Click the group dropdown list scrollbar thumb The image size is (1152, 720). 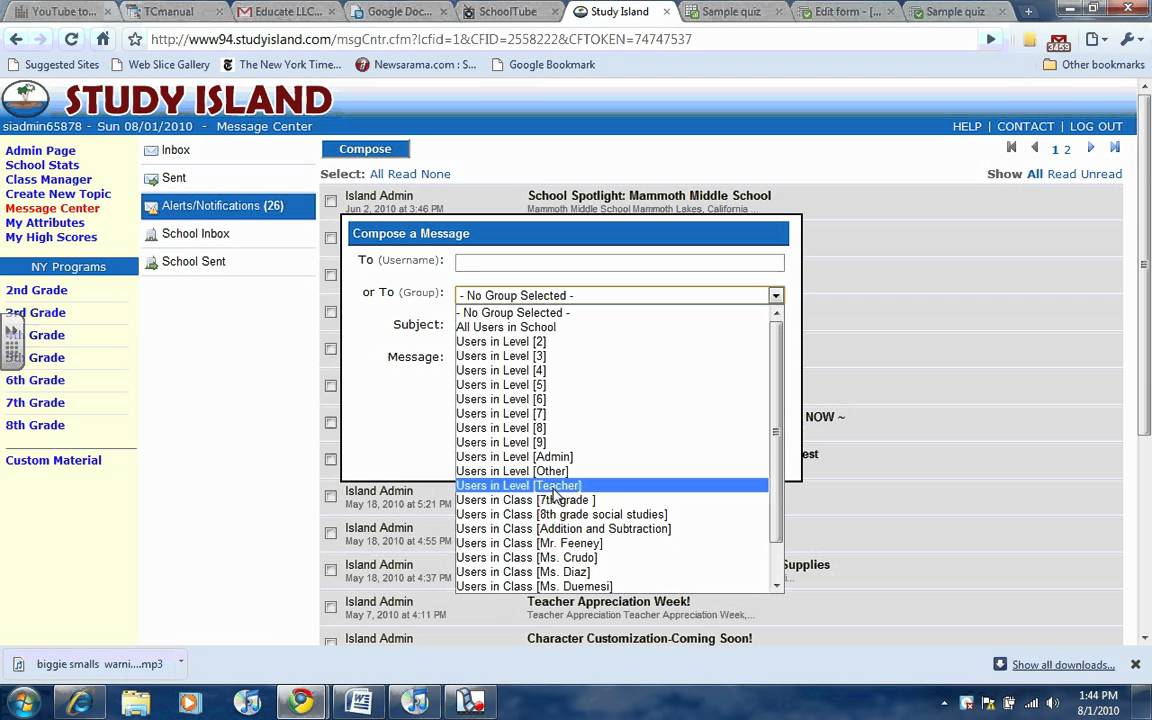coord(776,432)
